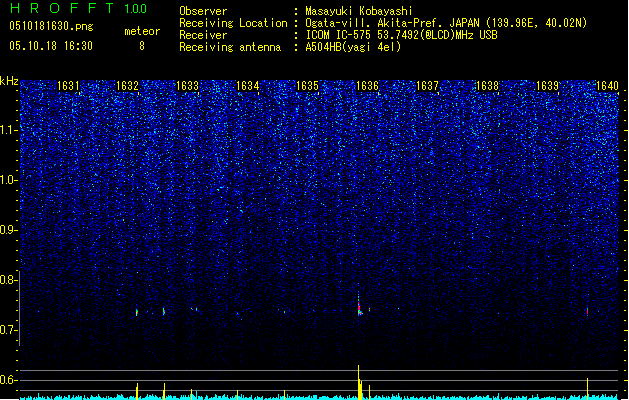Click the 1631 time marker
Screen dimensions: 629x400
pyautogui.click(x=68, y=86)
